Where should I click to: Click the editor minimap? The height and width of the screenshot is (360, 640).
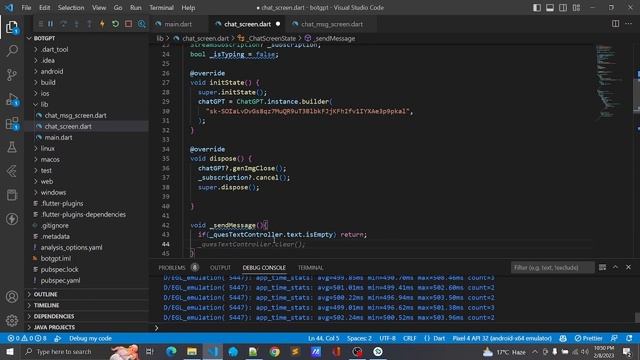(610, 82)
